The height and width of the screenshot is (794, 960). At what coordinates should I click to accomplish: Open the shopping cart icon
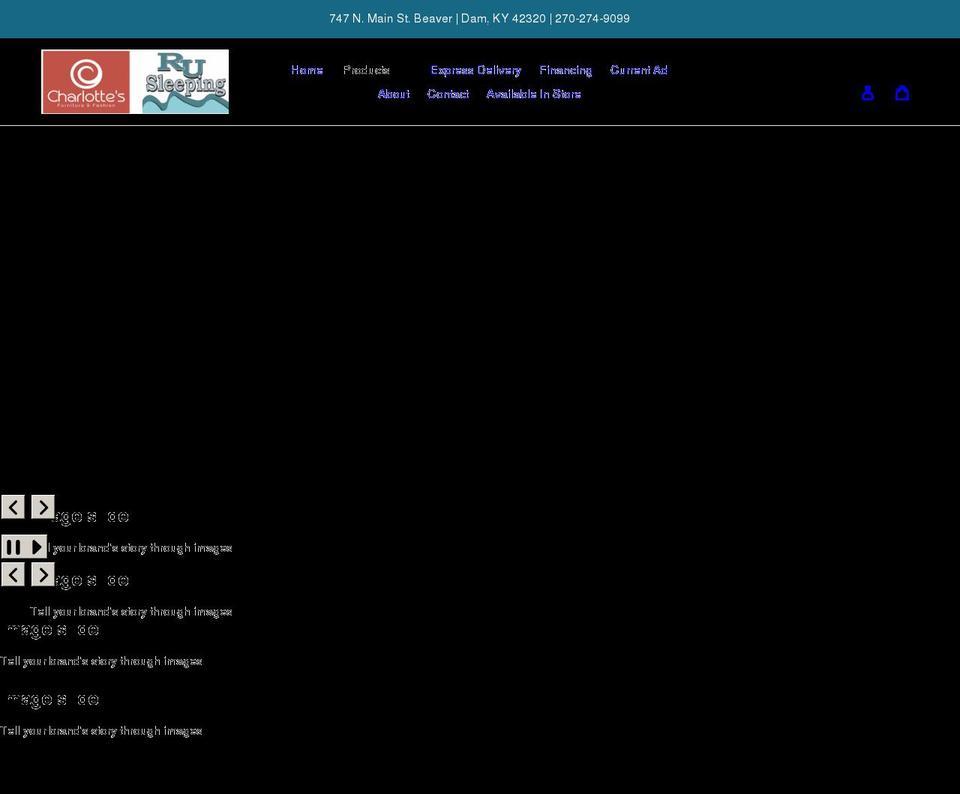pyautogui.click(x=902, y=93)
